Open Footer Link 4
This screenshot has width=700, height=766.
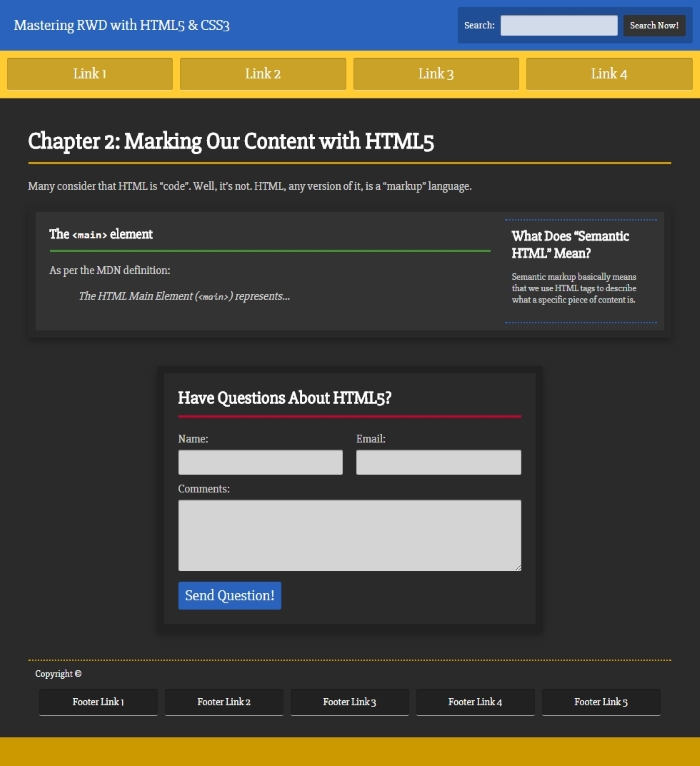point(475,702)
